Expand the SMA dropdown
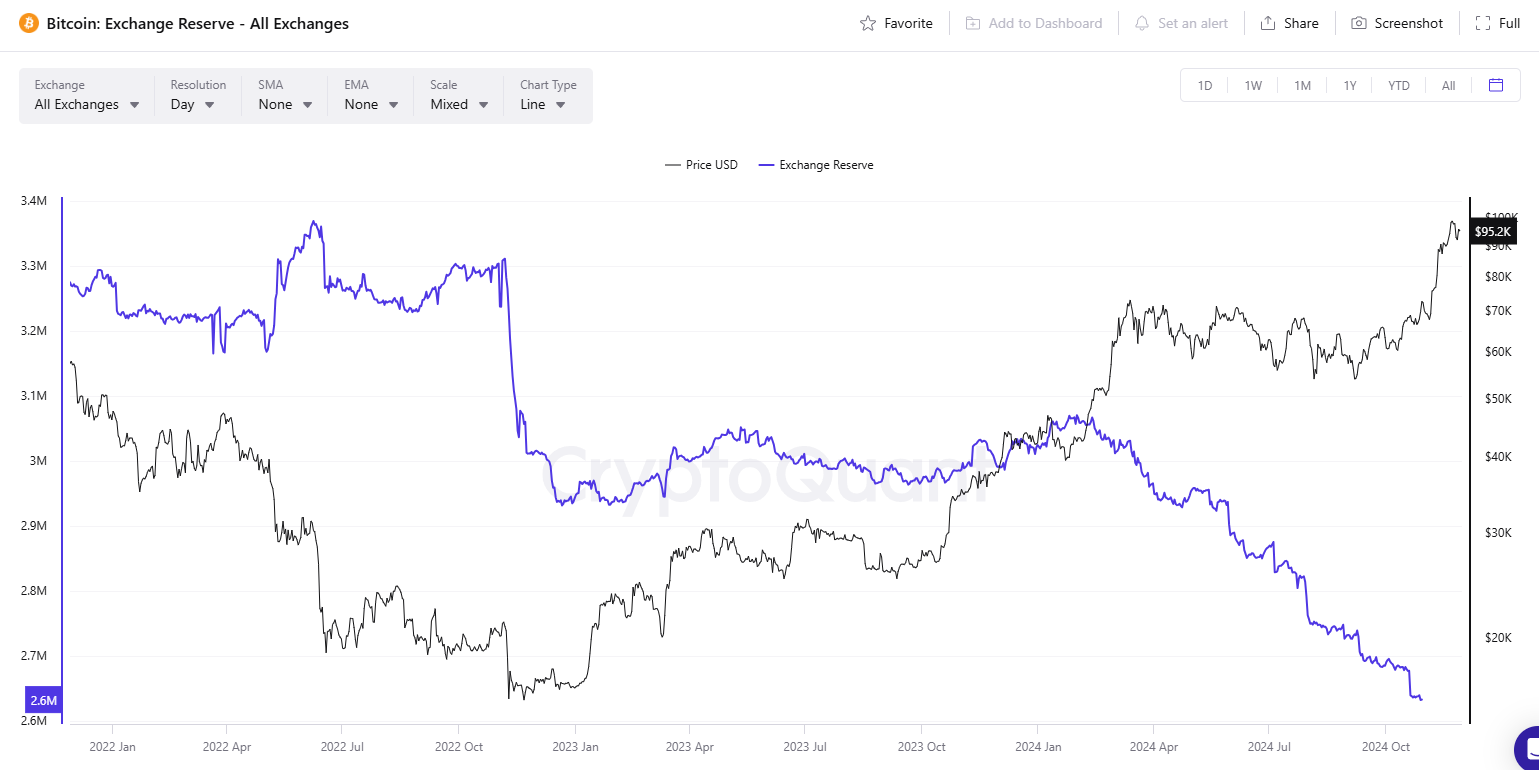Viewport: 1539px width, 770px height. coord(285,104)
